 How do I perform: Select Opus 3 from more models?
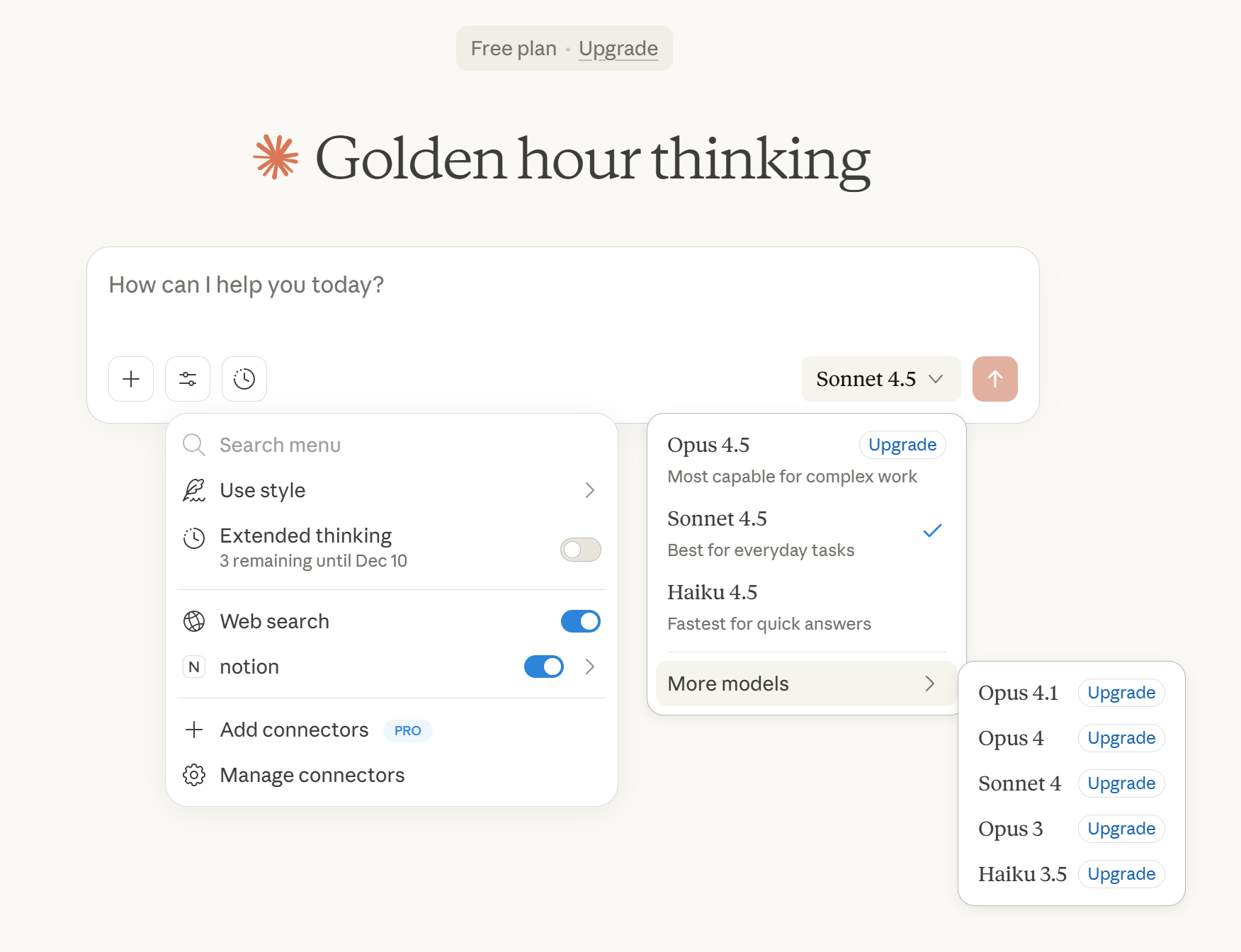pos(1010,829)
